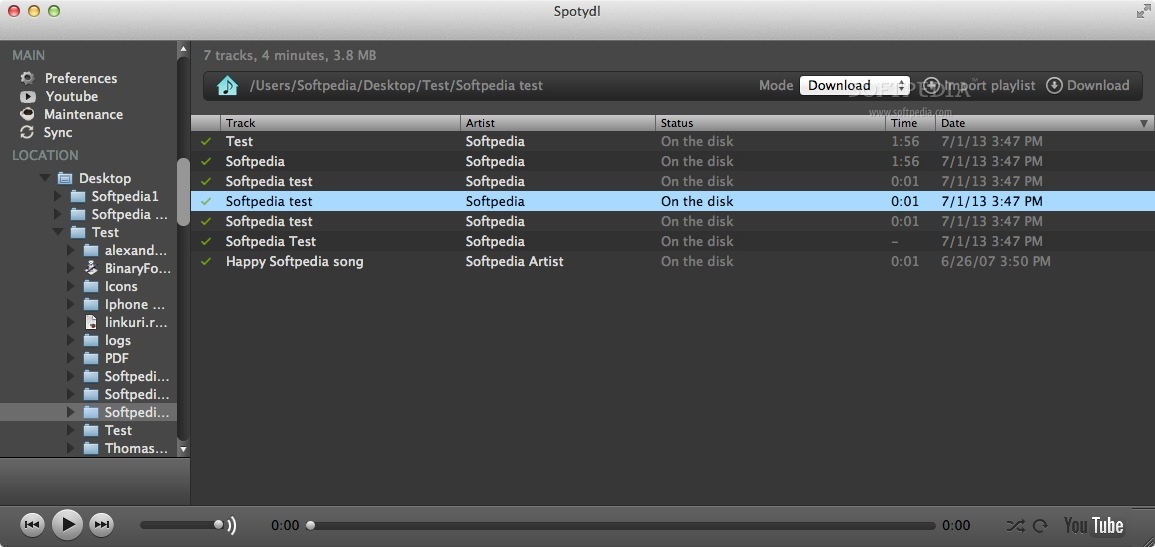Viewport: 1155px width, 547px height.
Task: Skip to previous track
Action: (32, 524)
